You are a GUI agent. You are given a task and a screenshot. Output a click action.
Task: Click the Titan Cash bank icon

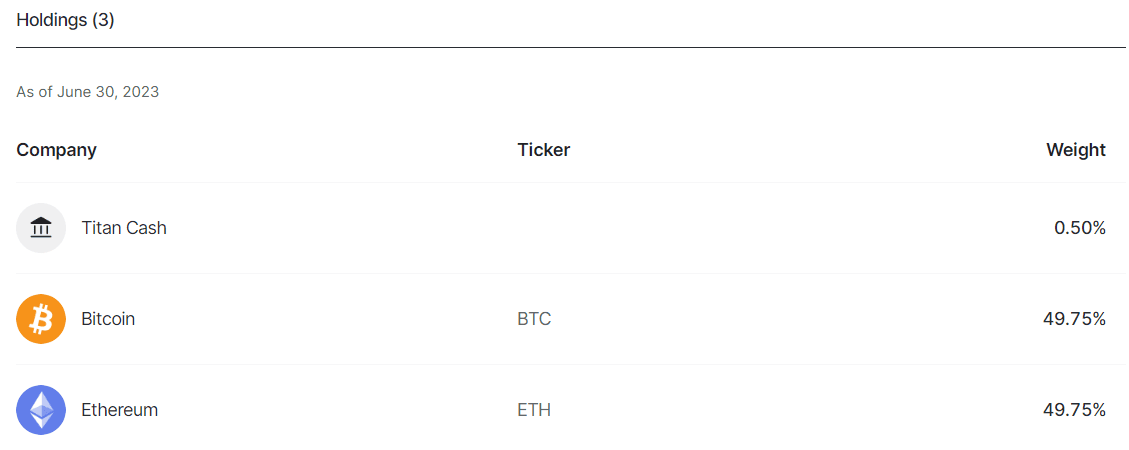click(41, 228)
